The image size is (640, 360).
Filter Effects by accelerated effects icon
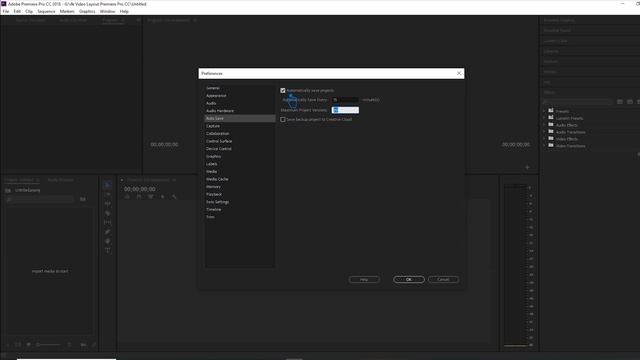click(x=620, y=102)
